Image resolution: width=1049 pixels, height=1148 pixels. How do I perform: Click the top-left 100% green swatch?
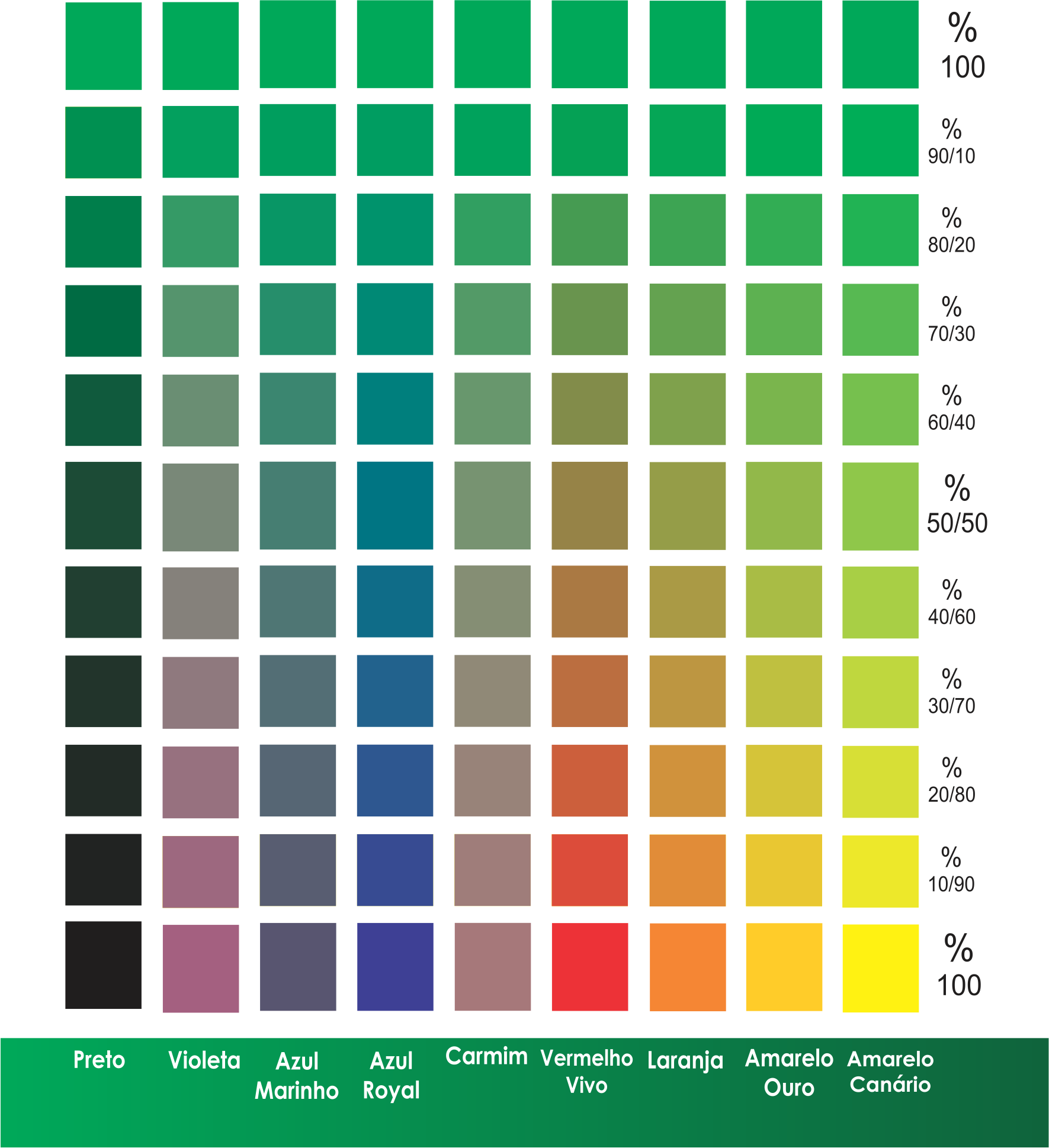coord(102,46)
